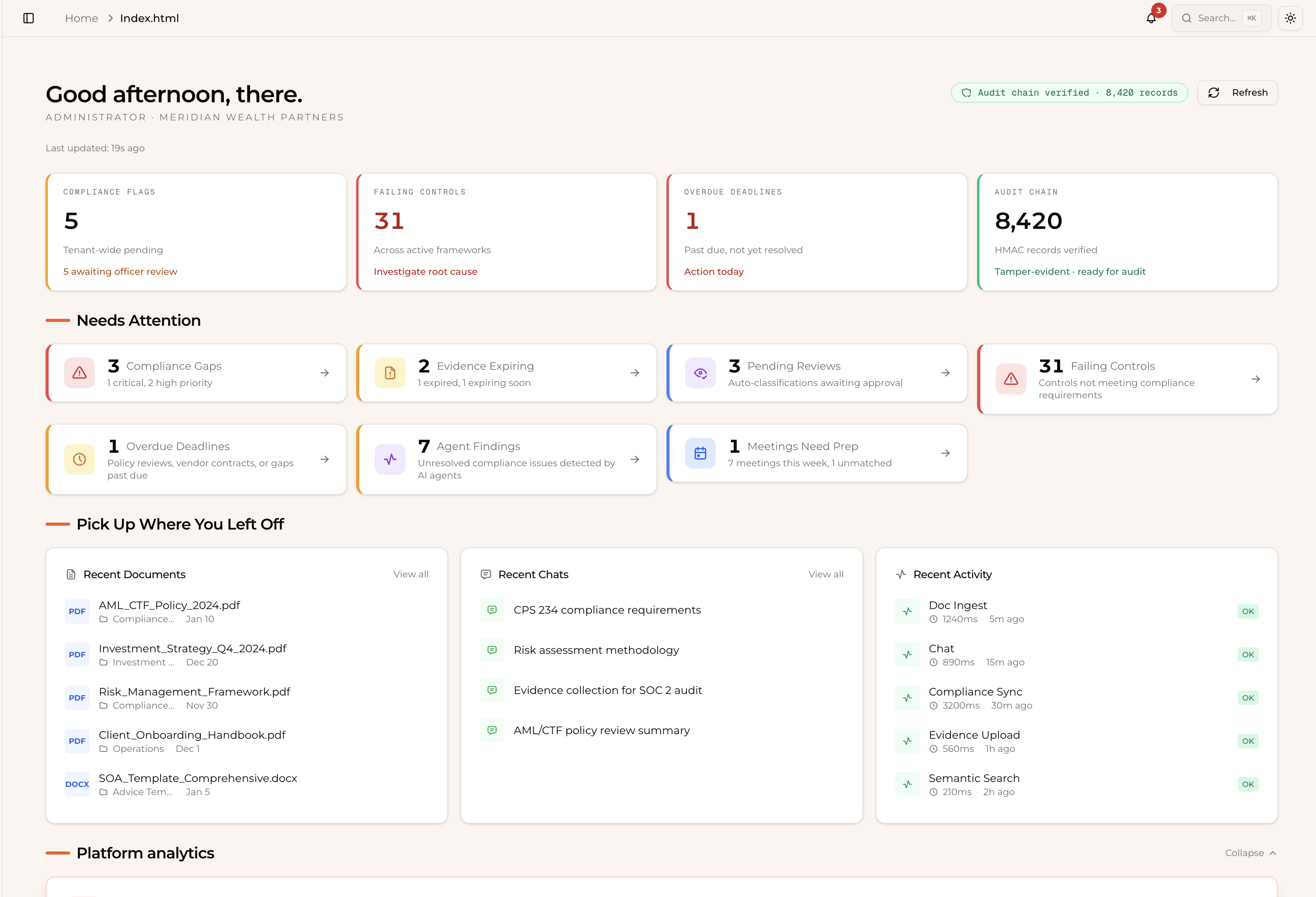Collapse the Platform analytics section

[x=1250, y=853]
